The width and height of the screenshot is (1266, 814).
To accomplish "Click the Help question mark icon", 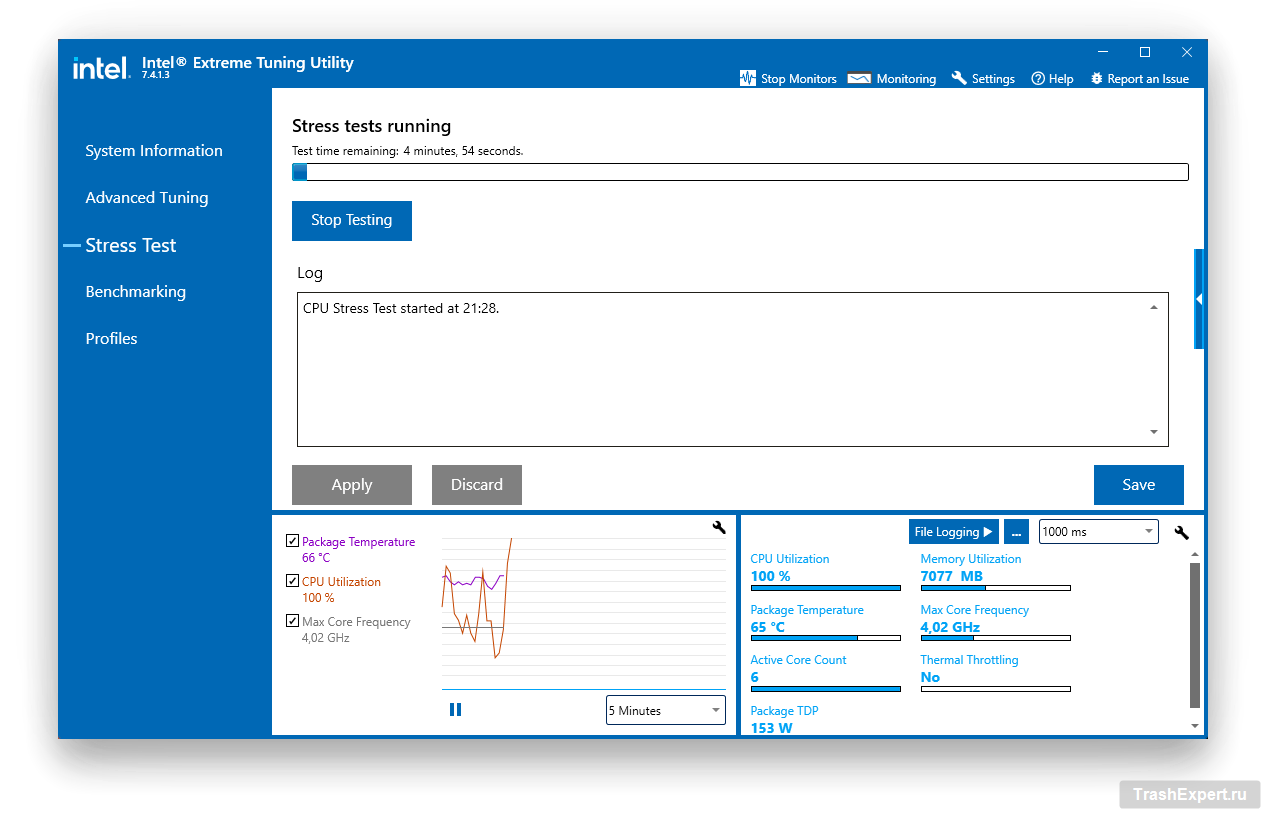I will pos(1038,78).
